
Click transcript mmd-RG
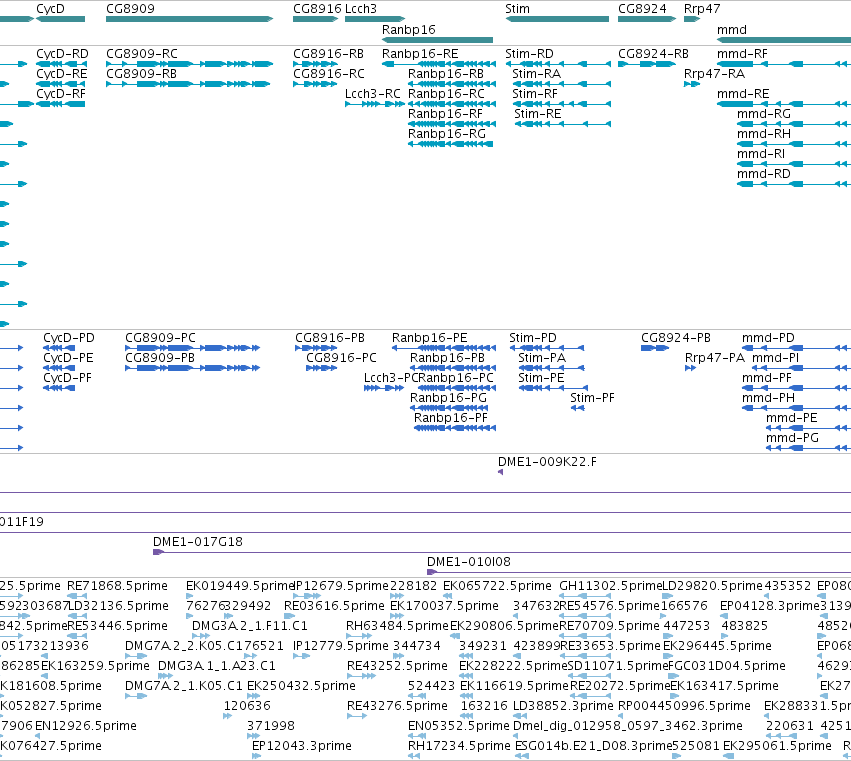[794, 124]
